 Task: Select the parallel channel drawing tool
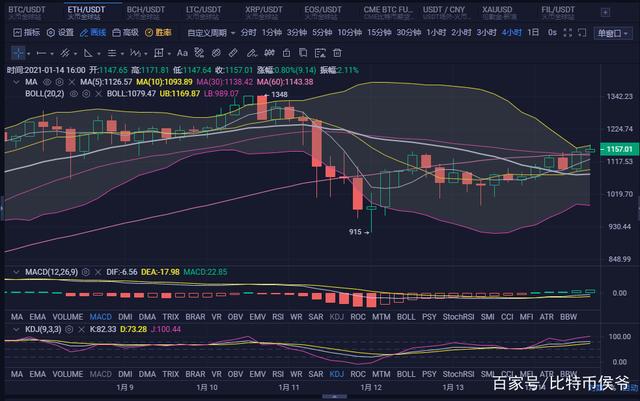tap(65, 53)
